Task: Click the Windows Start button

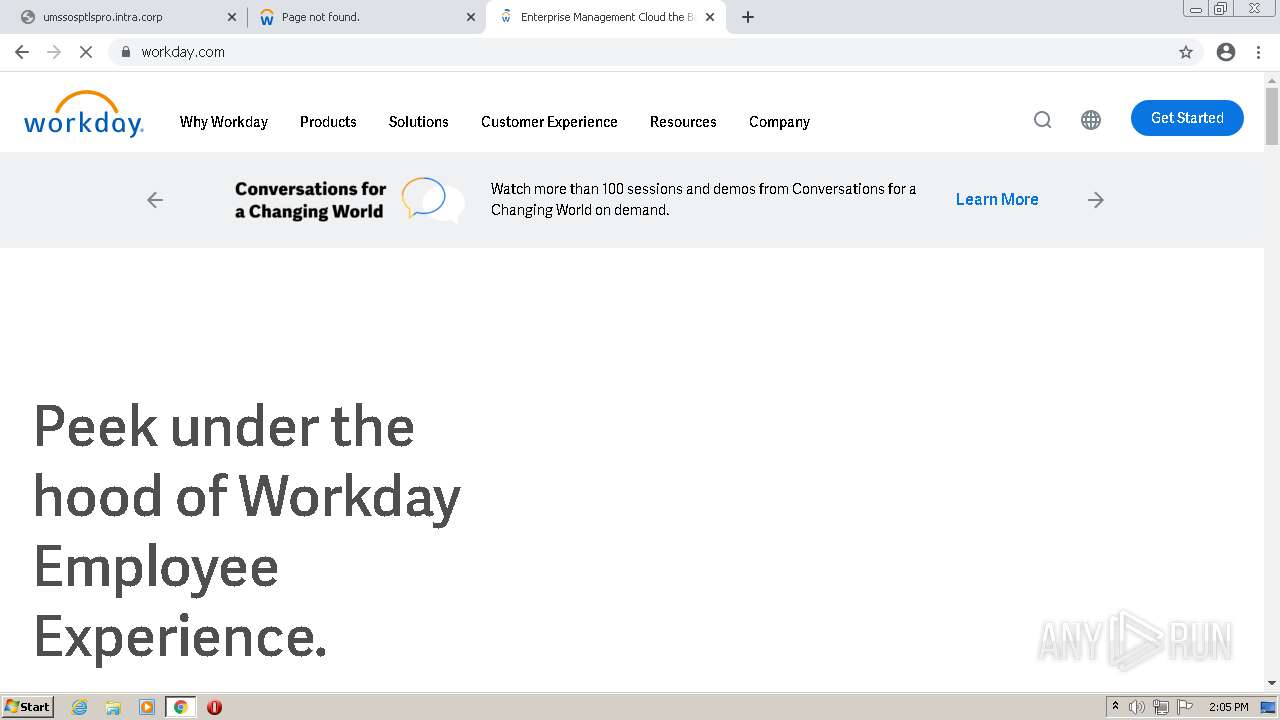Action: [x=28, y=707]
